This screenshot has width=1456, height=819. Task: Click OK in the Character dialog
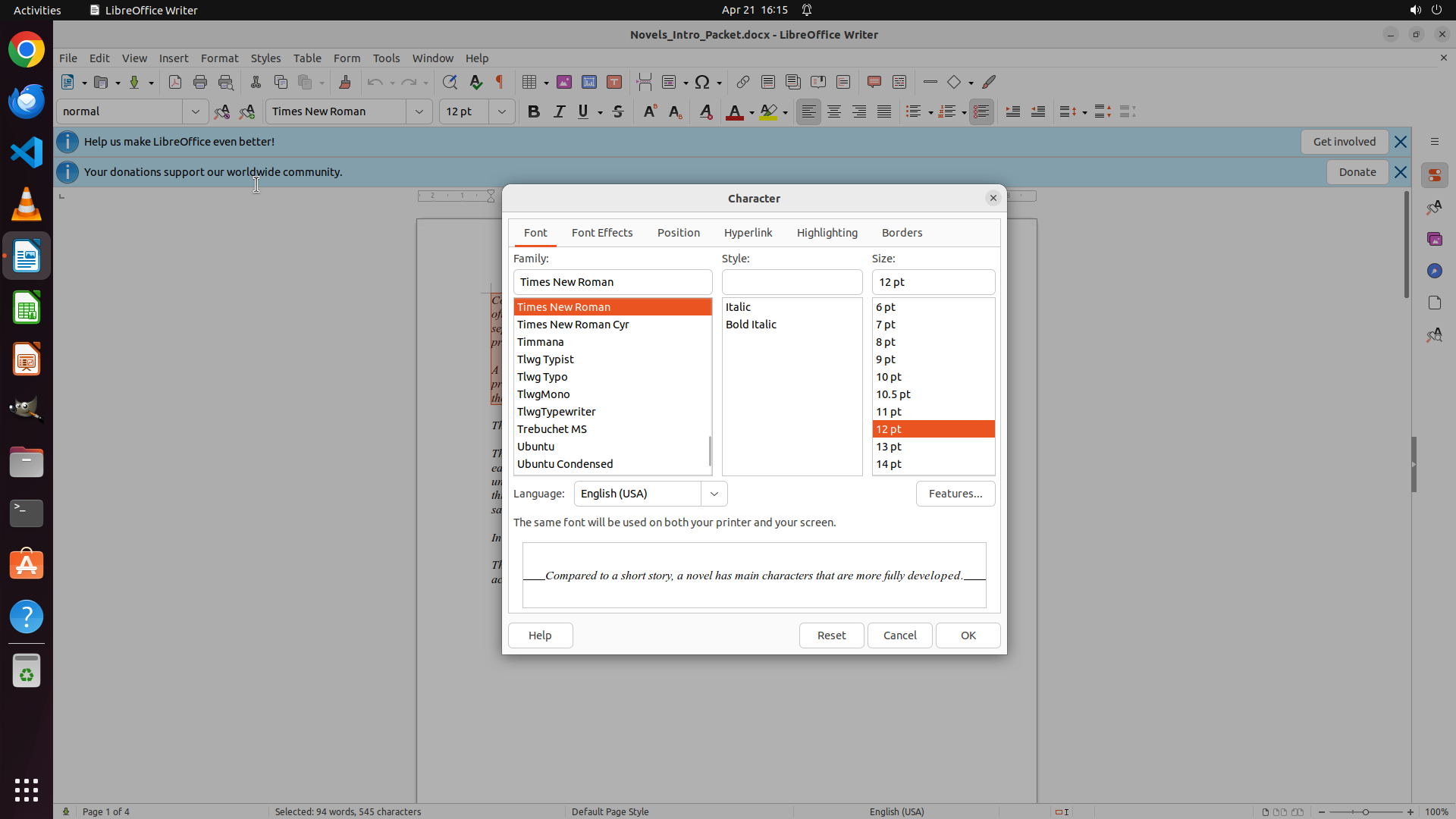coord(968,635)
